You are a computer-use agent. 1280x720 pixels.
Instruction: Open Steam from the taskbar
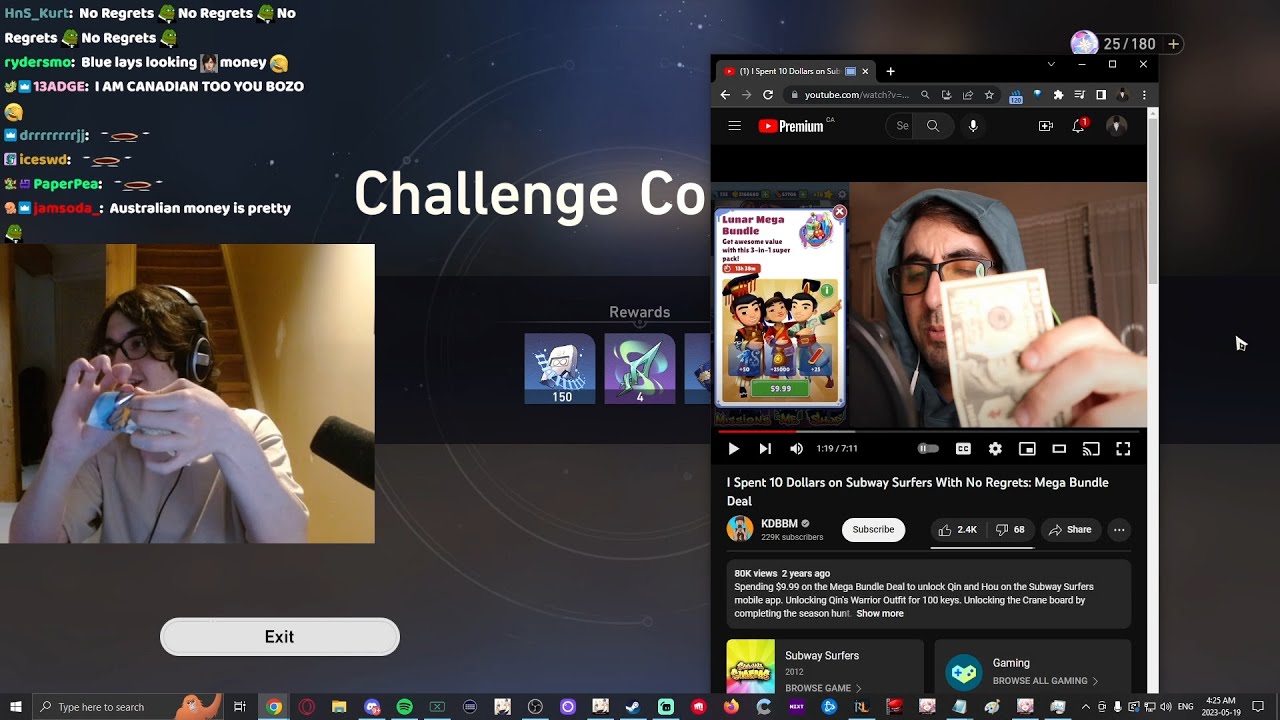point(633,707)
